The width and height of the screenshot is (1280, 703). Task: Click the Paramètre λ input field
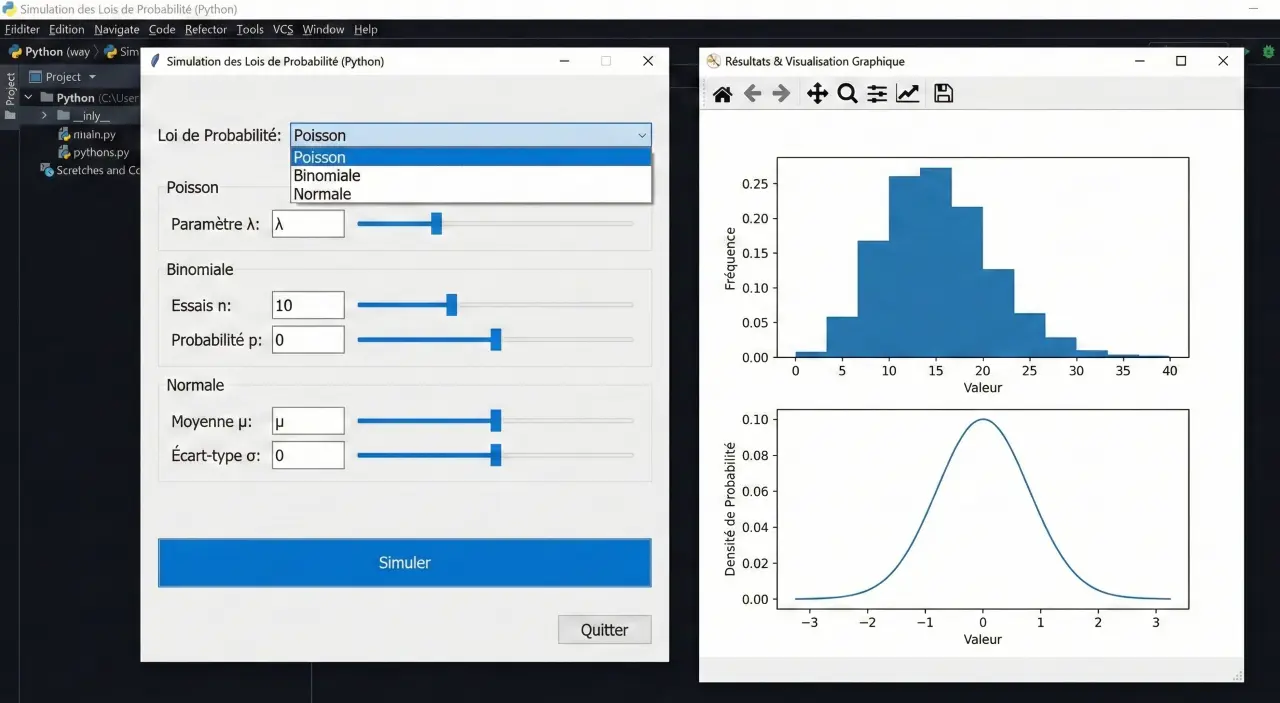click(x=307, y=223)
